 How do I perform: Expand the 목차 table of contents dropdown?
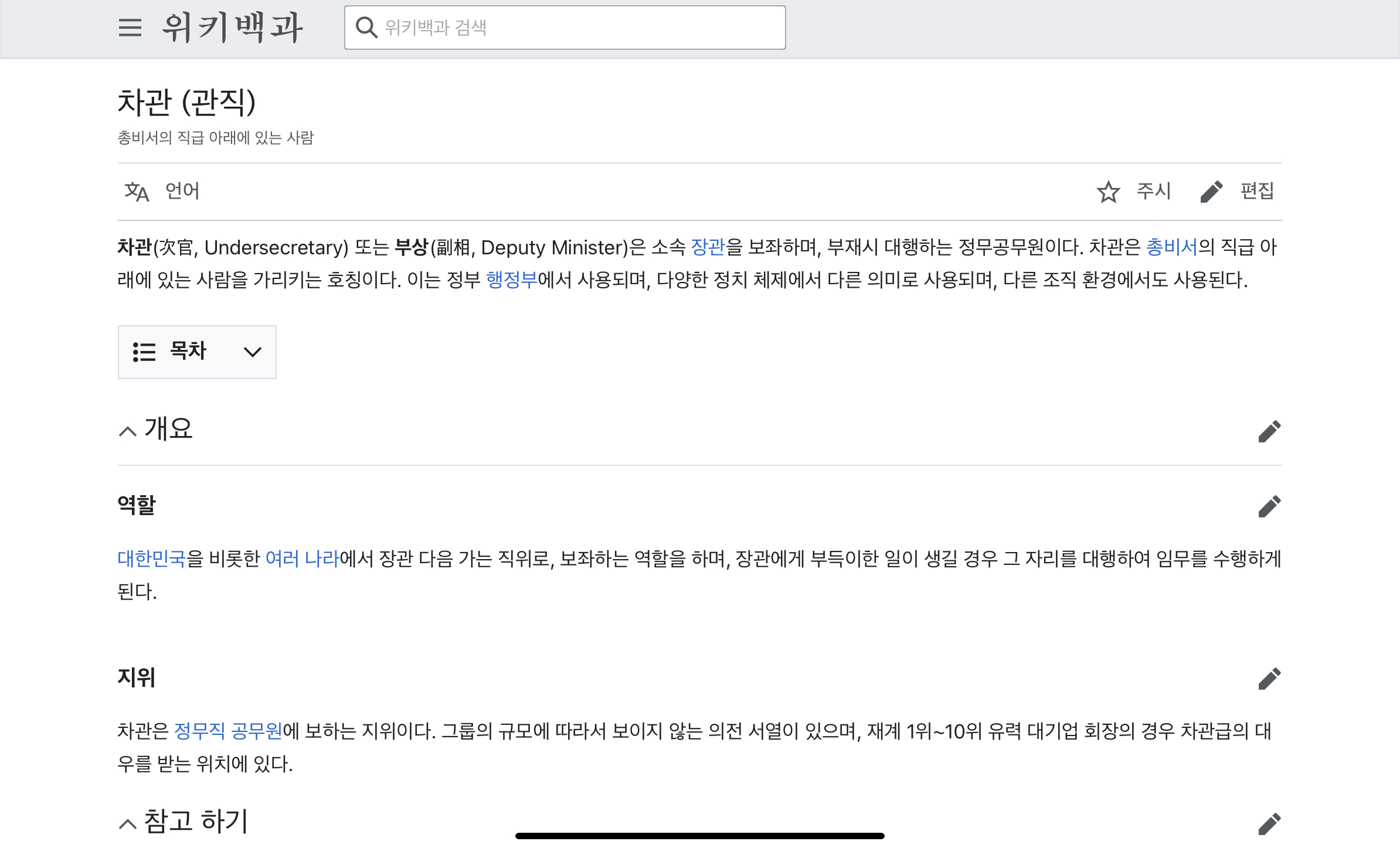[x=197, y=352]
